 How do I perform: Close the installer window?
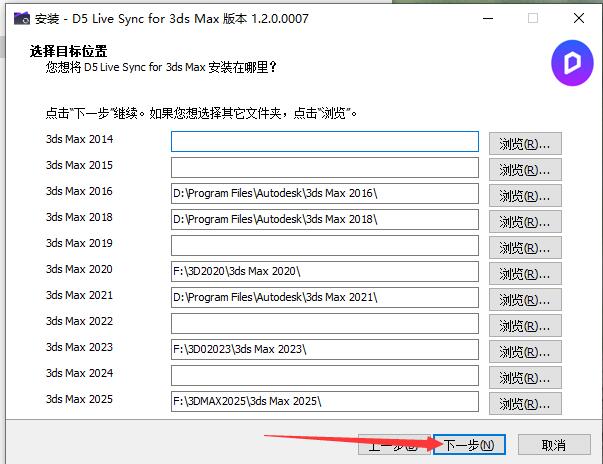579,18
